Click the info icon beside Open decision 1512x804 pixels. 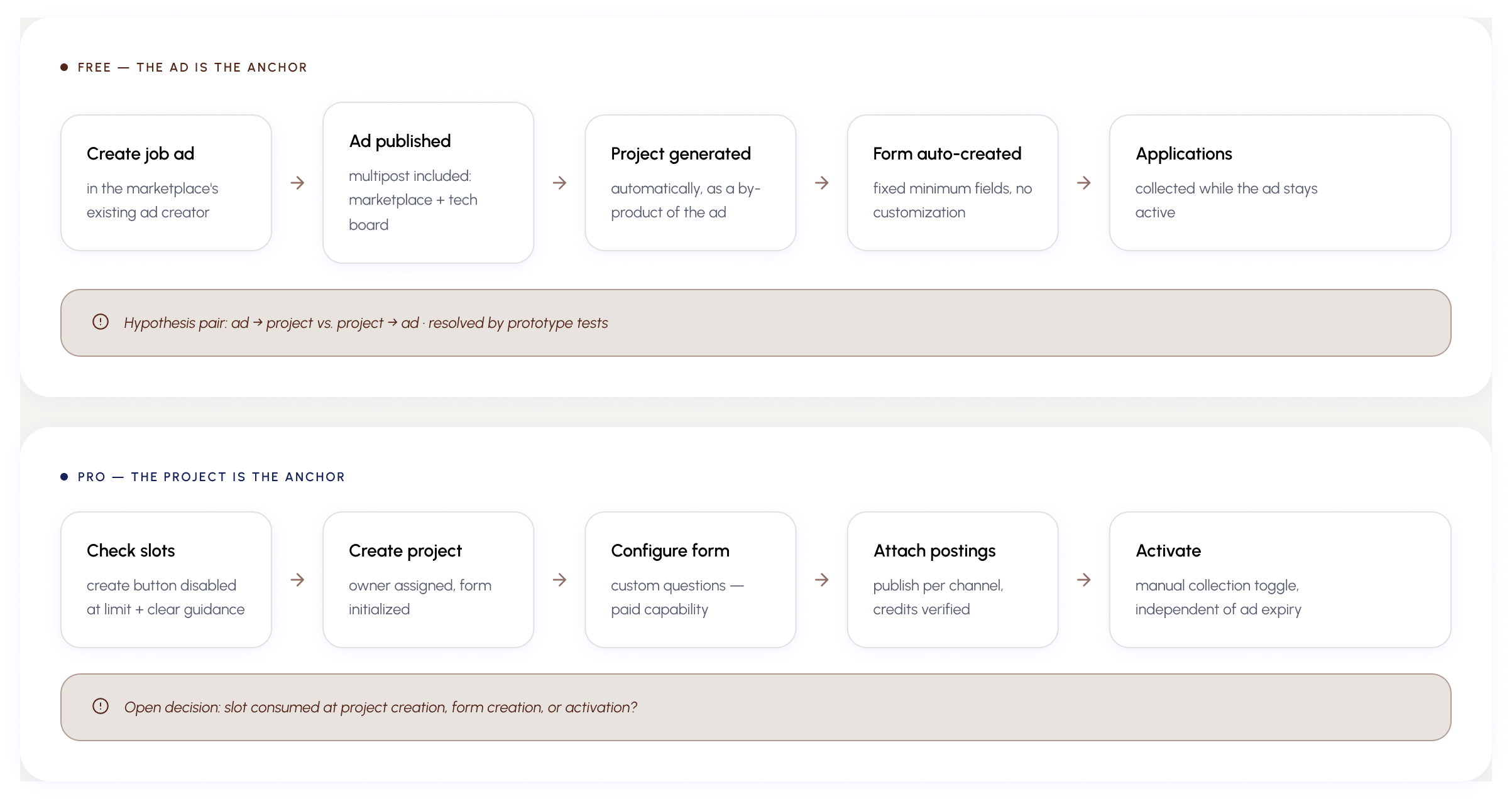point(101,707)
